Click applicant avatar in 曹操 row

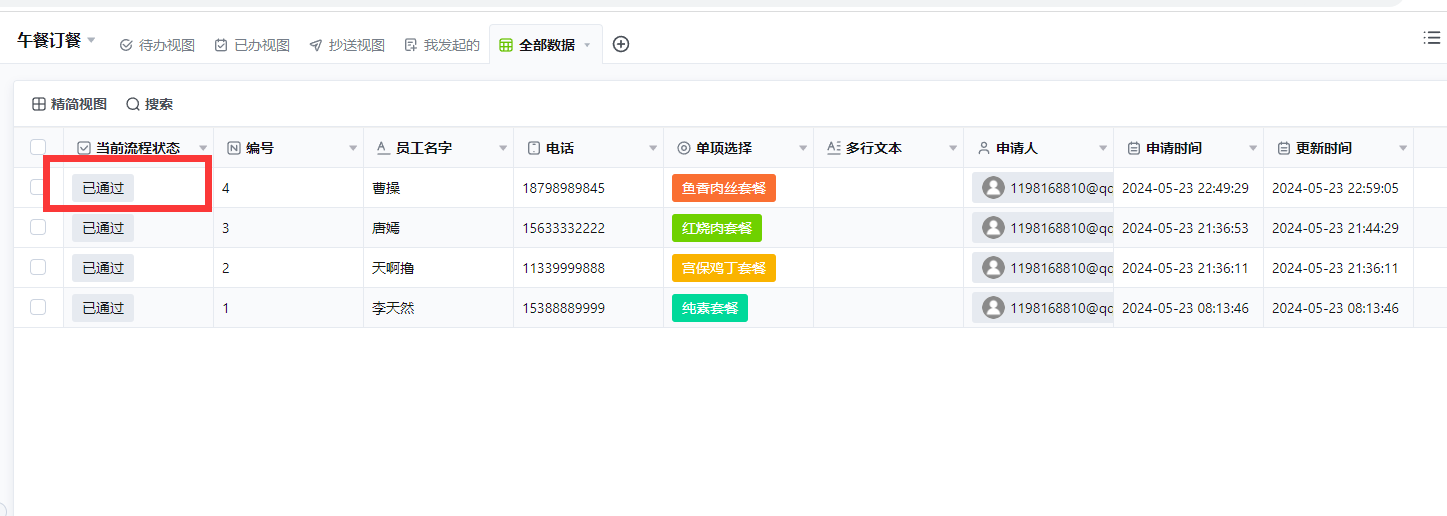click(x=993, y=188)
